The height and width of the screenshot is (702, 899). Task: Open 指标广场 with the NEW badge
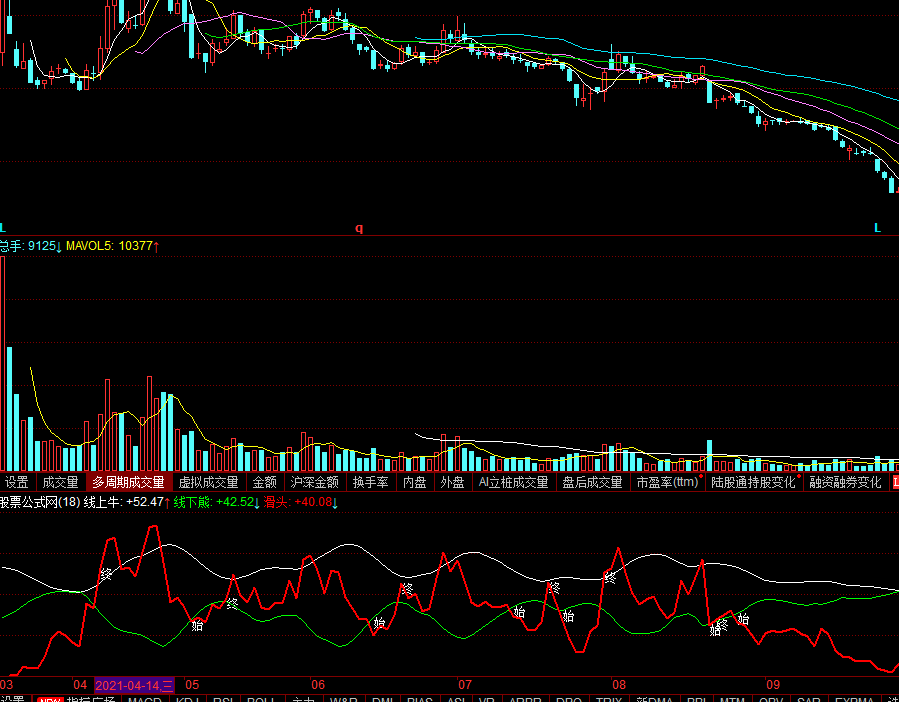click(x=76, y=699)
